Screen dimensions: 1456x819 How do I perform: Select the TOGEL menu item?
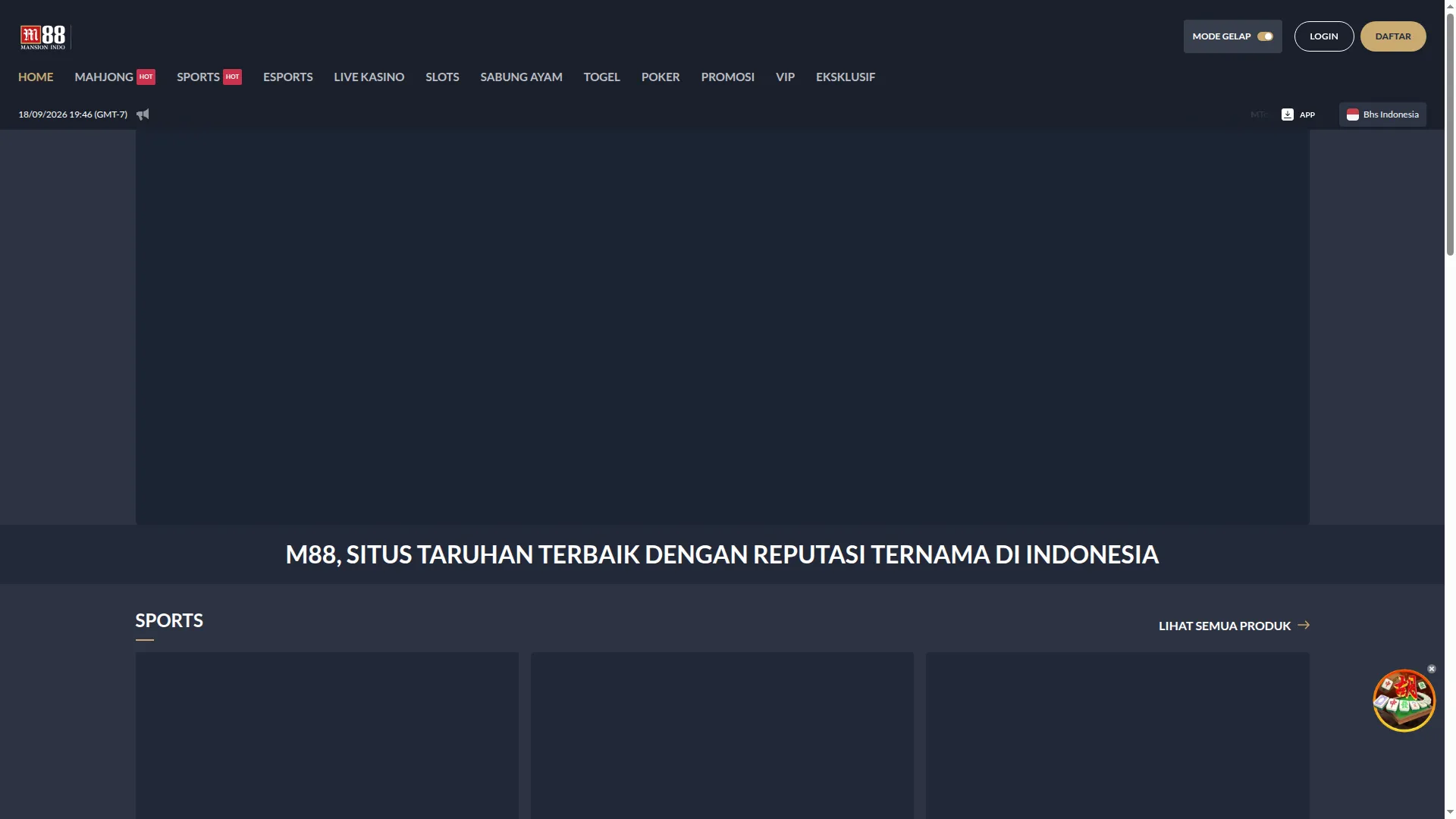pyautogui.click(x=602, y=77)
